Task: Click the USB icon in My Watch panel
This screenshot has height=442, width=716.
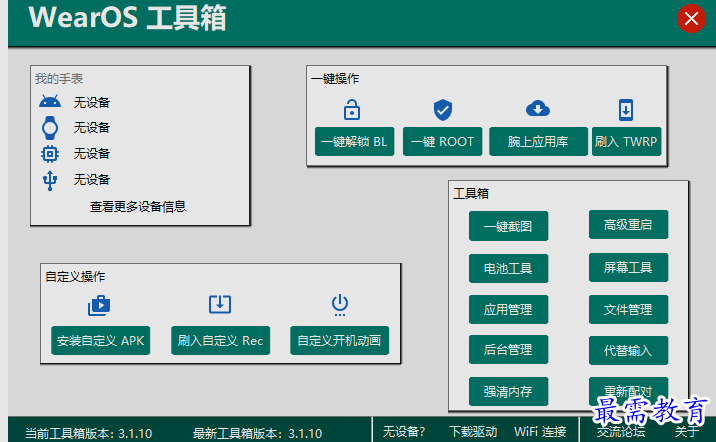Action: (x=50, y=180)
